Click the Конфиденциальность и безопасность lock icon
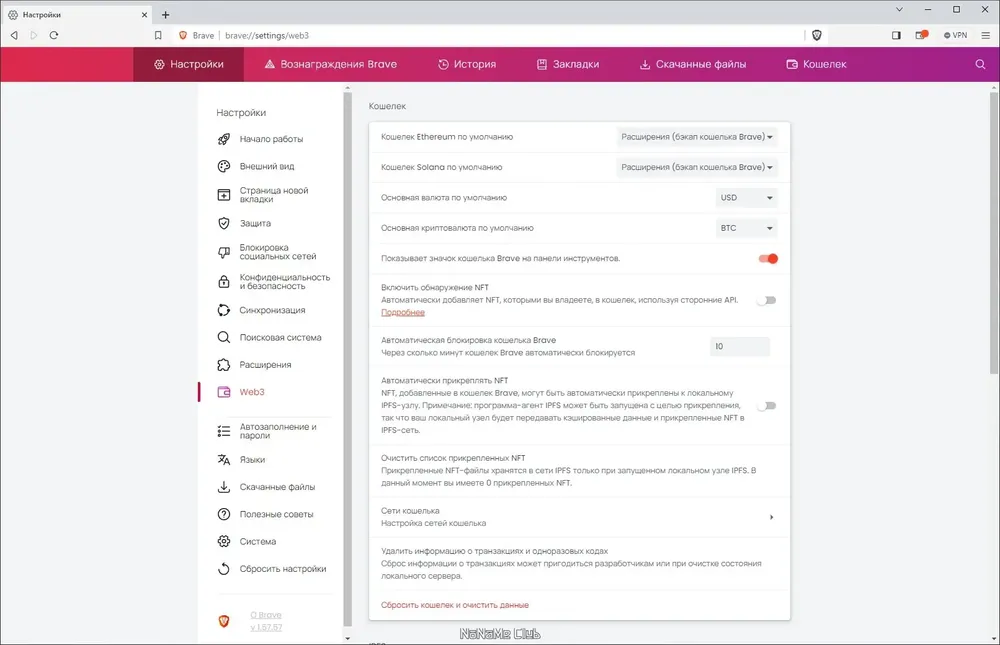This screenshot has width=1000, height=645. tap(224, 281)
